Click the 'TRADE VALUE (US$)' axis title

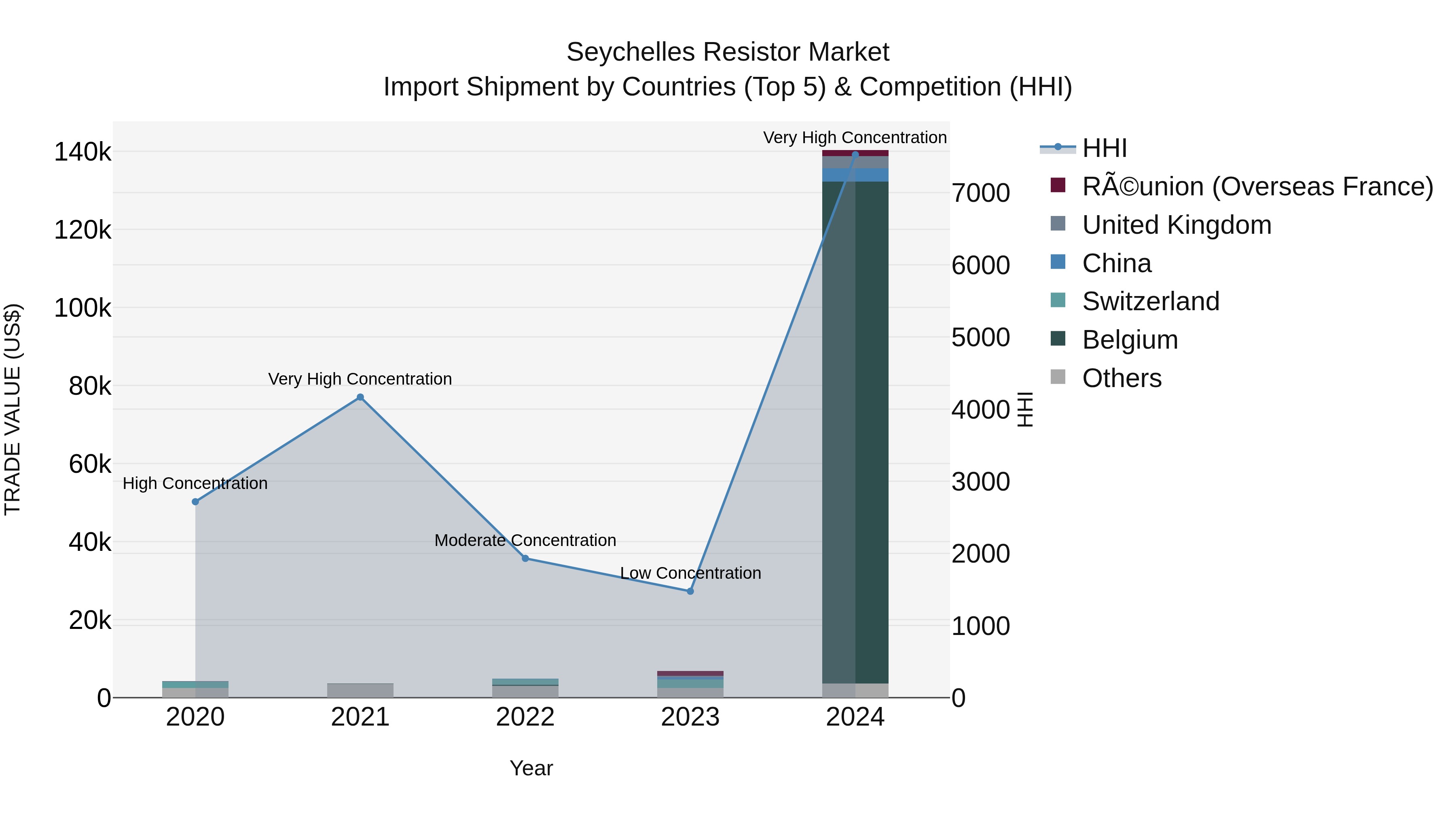(x=13, y=409)
